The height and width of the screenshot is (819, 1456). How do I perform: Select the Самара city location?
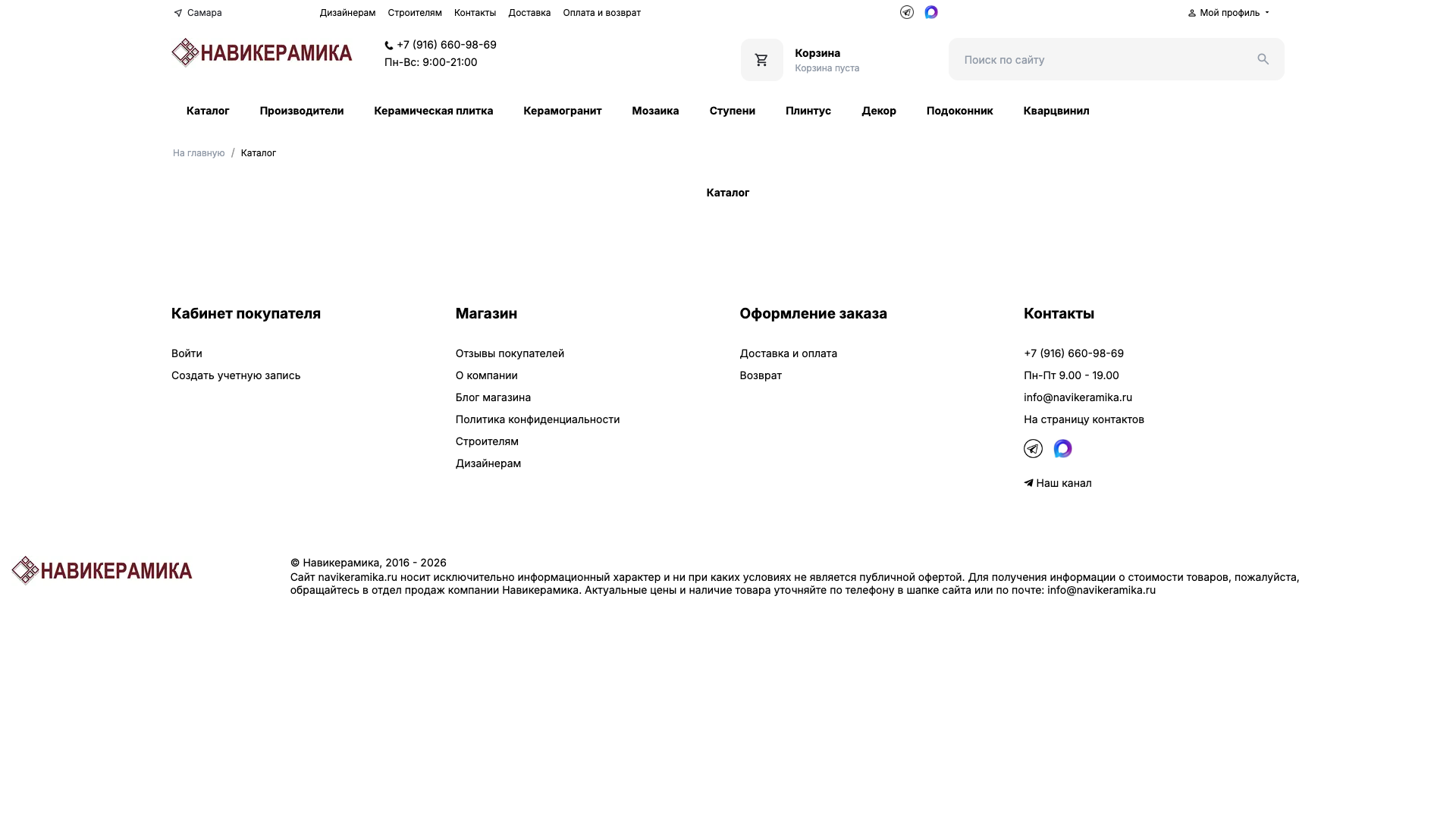pyautogui.click(x=198, y=13)
